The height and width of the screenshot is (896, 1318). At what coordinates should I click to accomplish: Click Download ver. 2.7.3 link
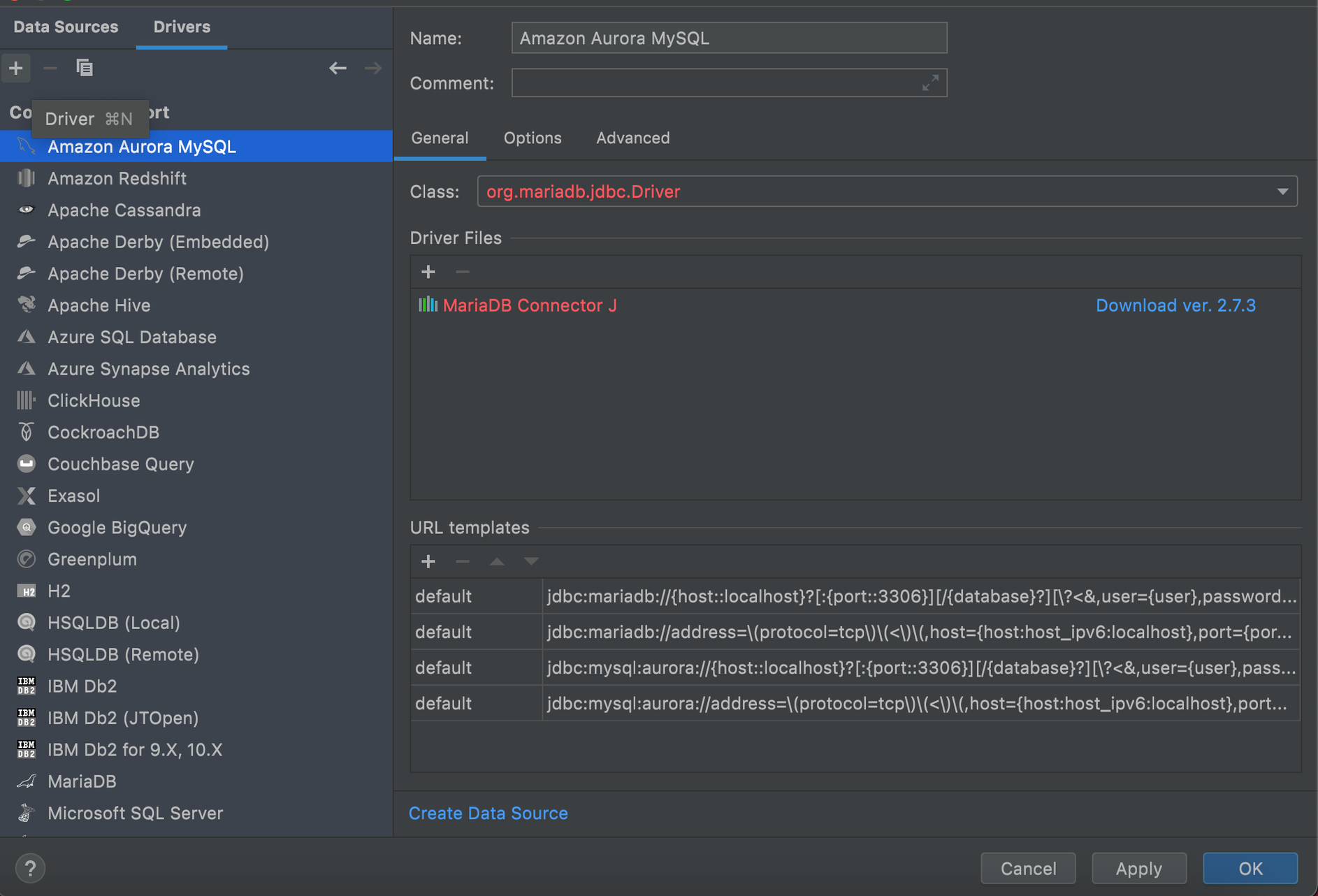pos(1175,305)
